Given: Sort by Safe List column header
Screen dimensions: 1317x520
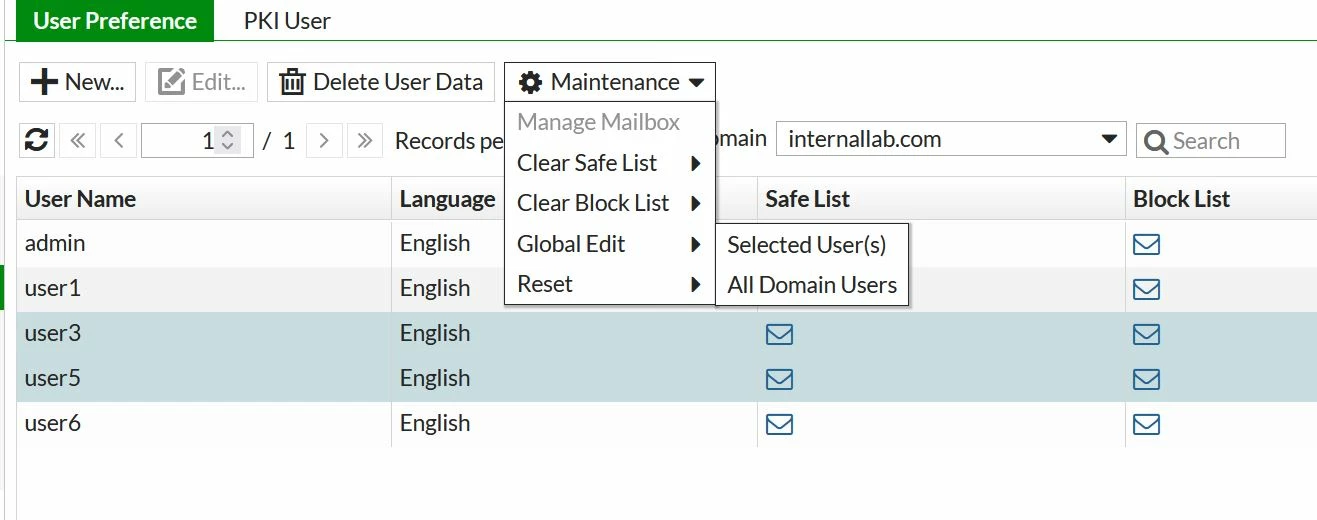Looking at the screenshot, I should [941, 199].
